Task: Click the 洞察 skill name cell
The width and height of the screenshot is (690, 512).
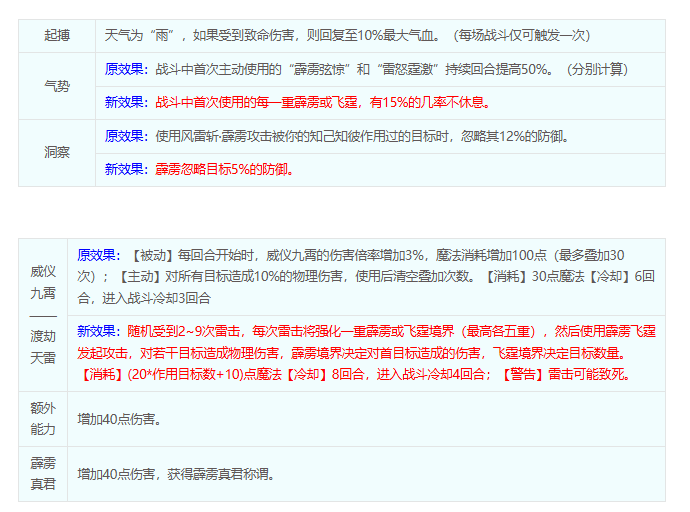Action: tap(57, 153)
